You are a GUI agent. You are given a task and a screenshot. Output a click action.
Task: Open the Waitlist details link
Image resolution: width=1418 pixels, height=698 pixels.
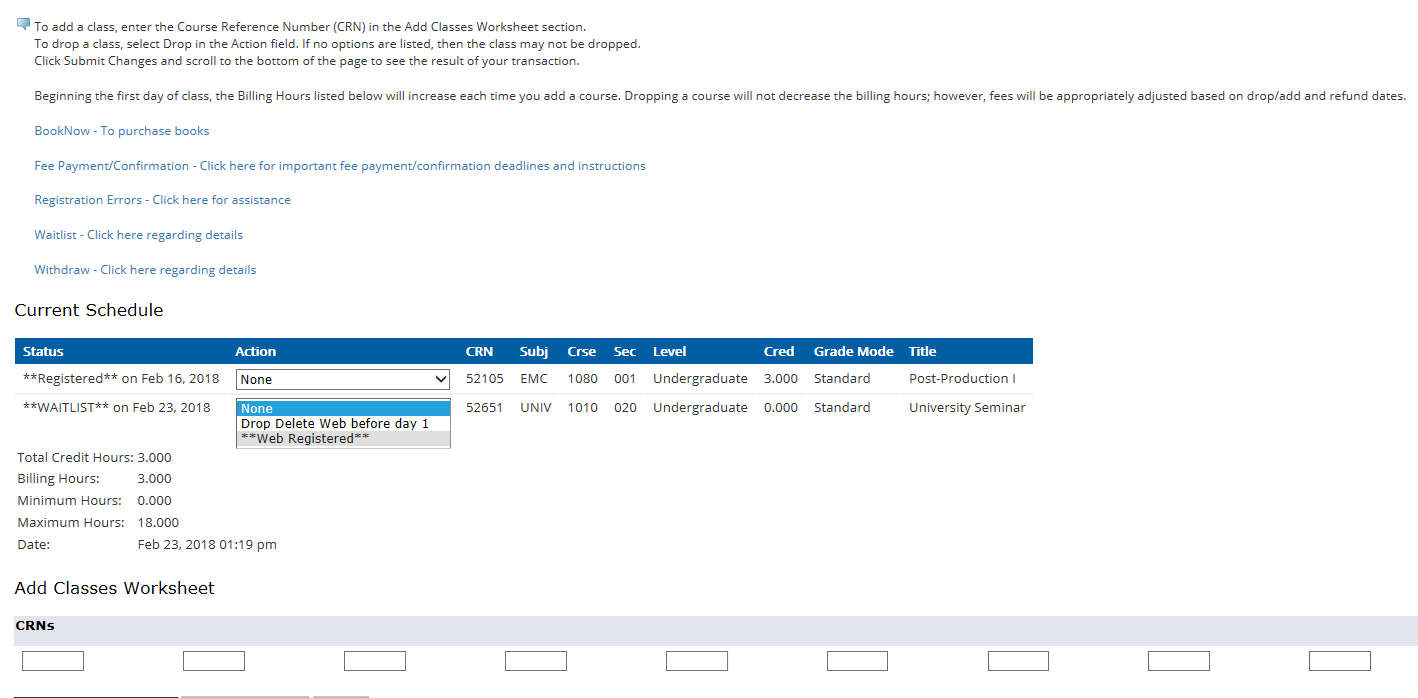[138, 235]
